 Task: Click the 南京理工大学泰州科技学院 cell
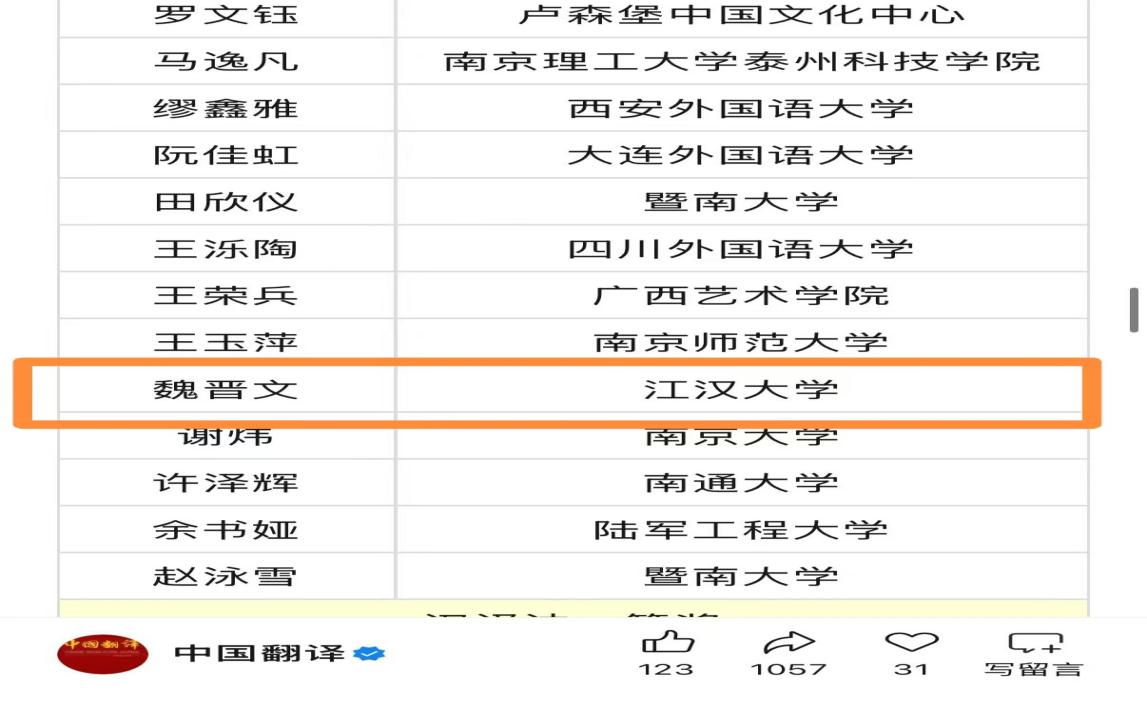tap(741, 61)
